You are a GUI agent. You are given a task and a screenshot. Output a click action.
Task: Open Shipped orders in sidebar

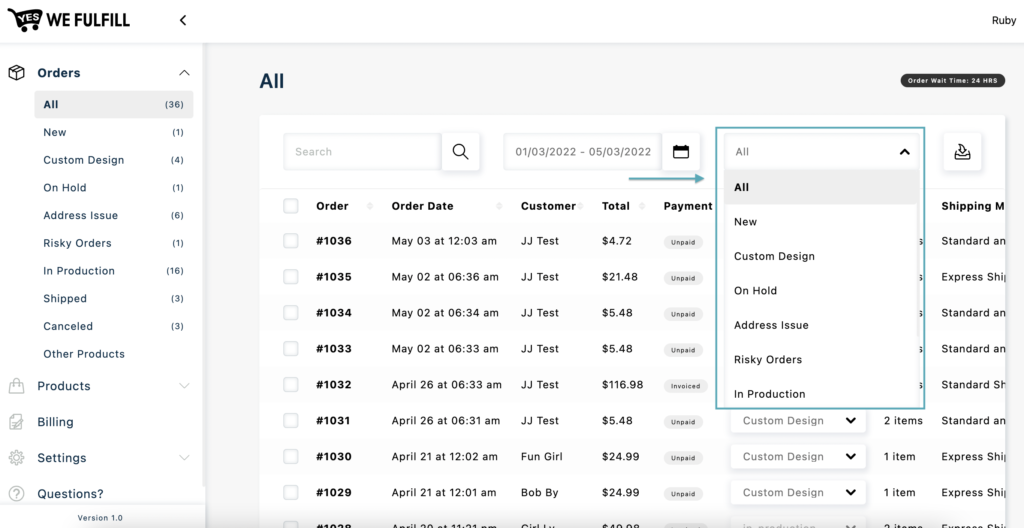click(114, 299)
